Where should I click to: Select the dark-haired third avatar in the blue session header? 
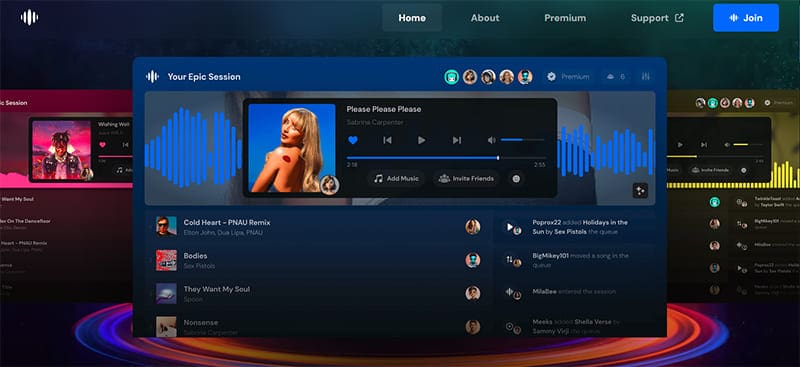(x=488, y=77)
